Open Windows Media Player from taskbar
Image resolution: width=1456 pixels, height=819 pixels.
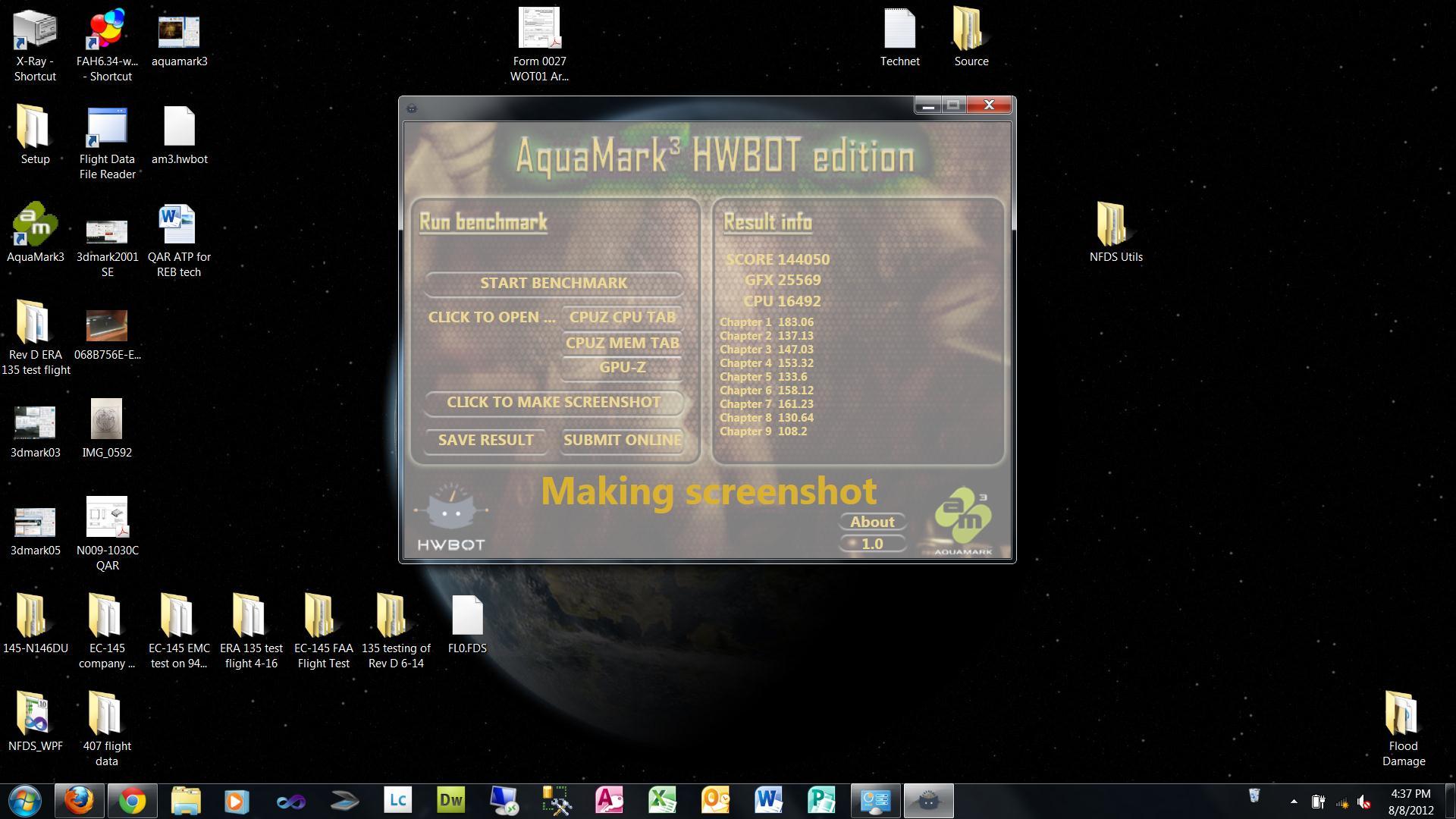237,801
